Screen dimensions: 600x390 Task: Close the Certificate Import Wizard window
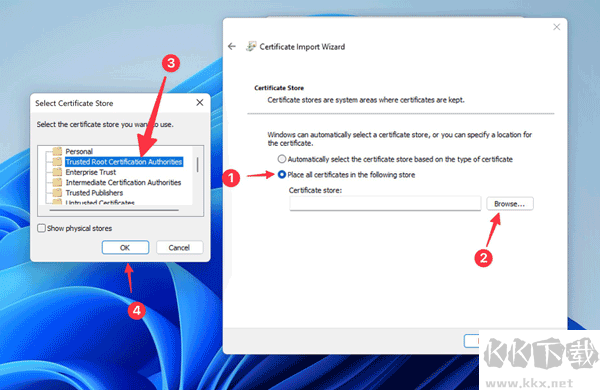(x=557, y=27)
